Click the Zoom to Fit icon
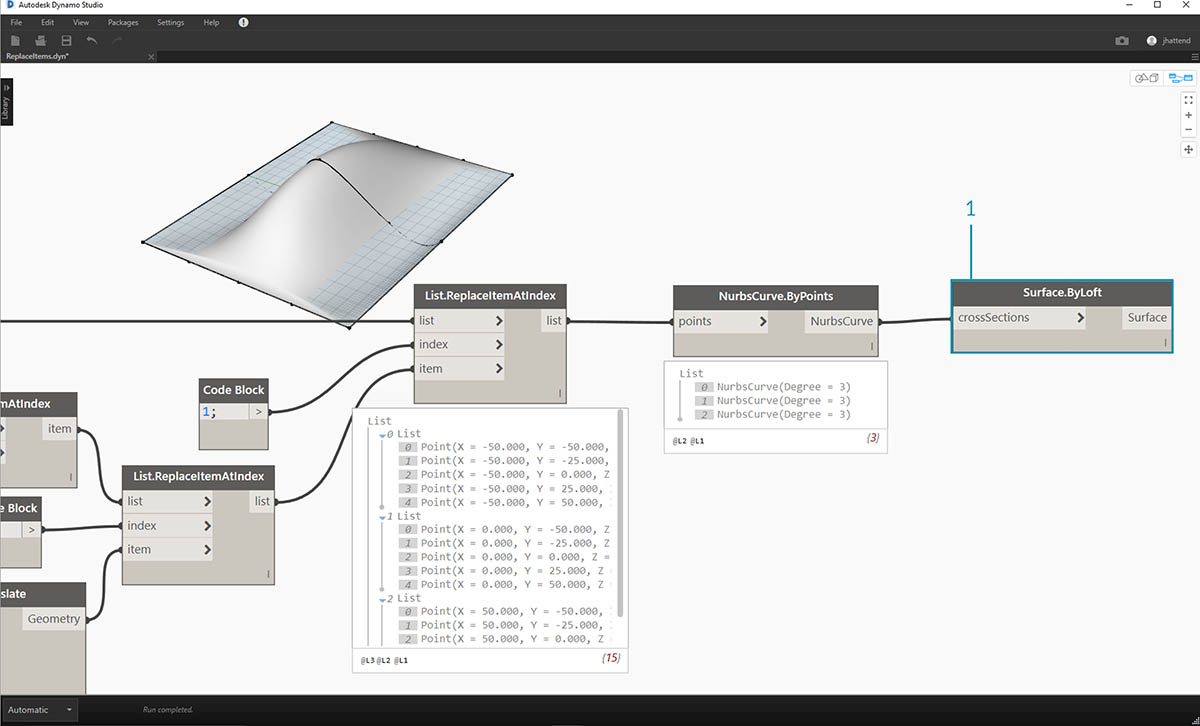Image resolution: width=1200 pixels, height=726 pixels. click(x=1189, y=100)
